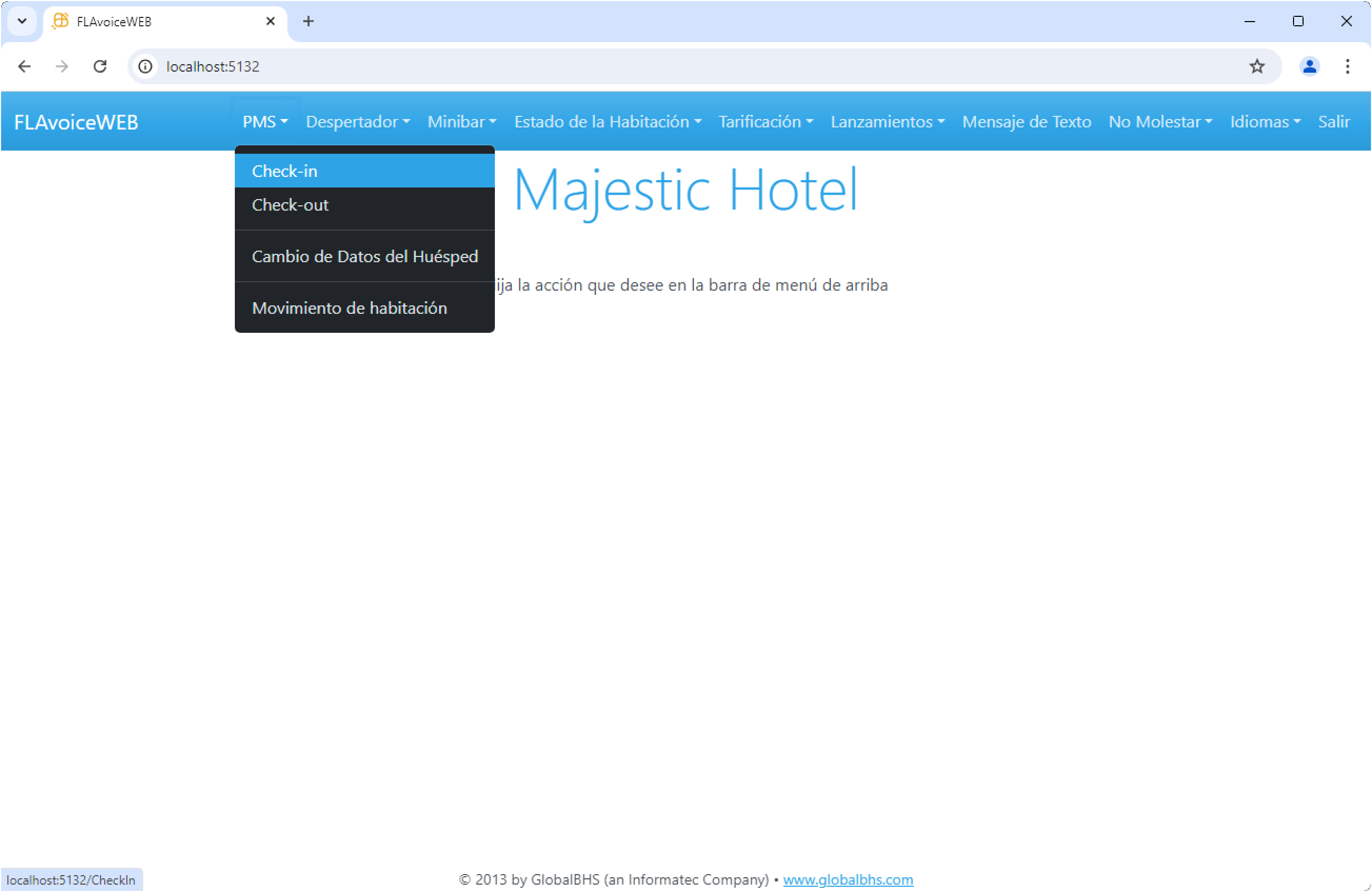Click the browser back arrow icon
Screen dimensions: 1372x892
click(x=24, y=66)
